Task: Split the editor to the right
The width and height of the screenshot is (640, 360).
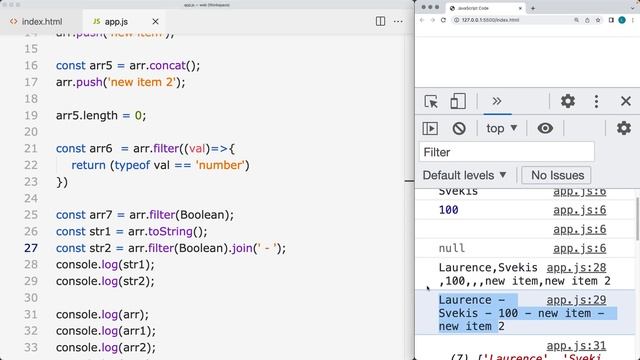Action: tap(380, 21)
